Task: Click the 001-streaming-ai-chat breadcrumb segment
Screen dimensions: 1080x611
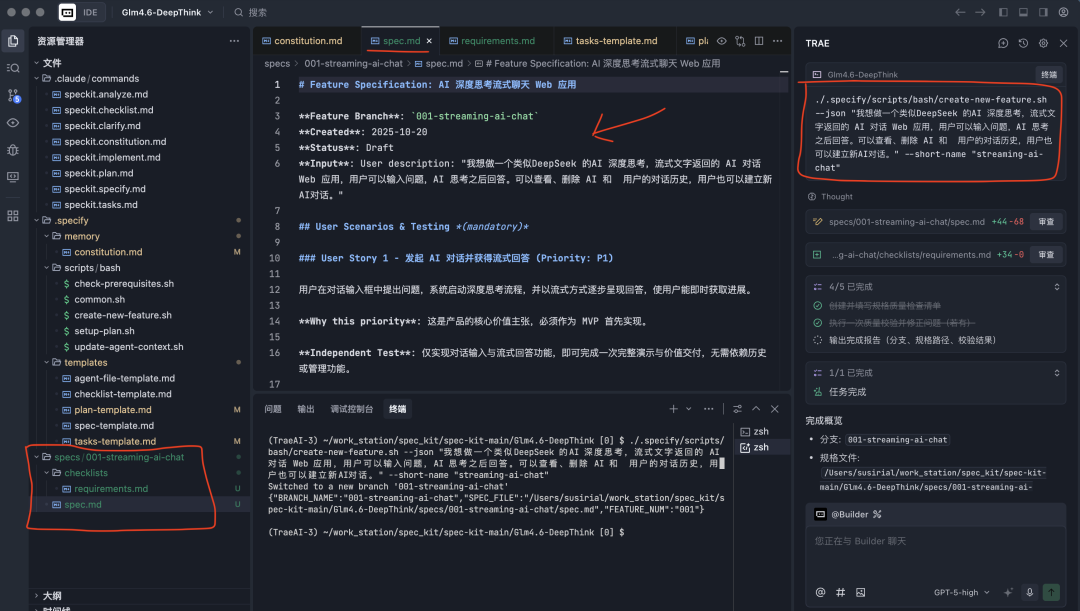Action: [x=353, y=63]
